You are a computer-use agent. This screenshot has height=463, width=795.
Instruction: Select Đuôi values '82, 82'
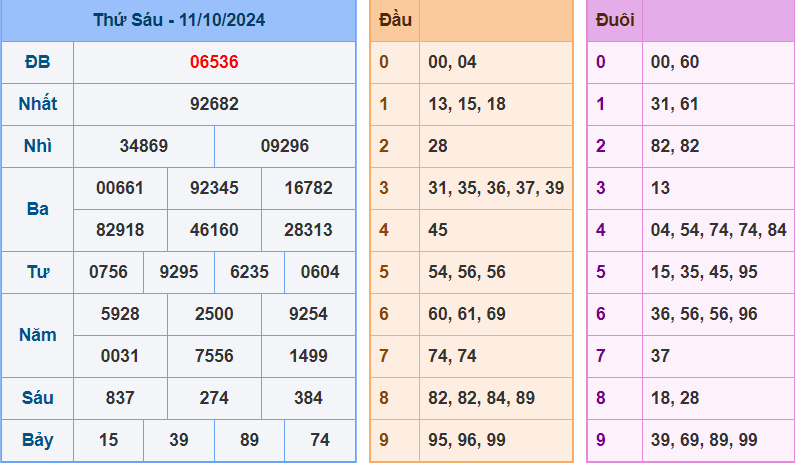tap(675, 146)
